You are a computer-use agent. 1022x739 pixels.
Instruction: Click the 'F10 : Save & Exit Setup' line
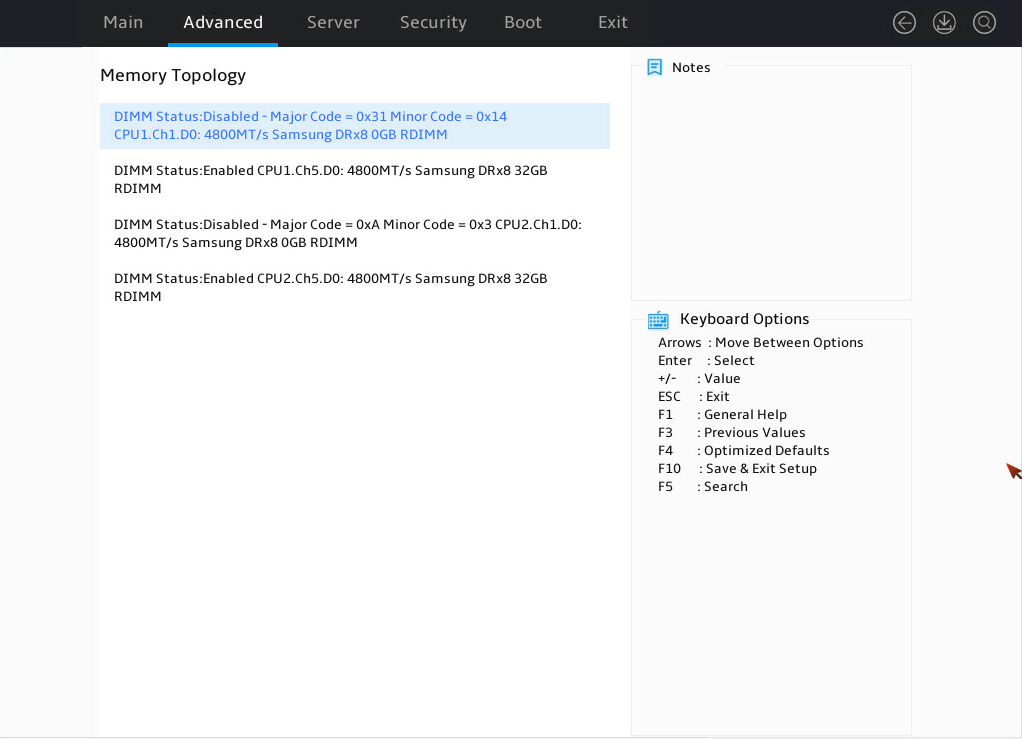click(737, 469)
